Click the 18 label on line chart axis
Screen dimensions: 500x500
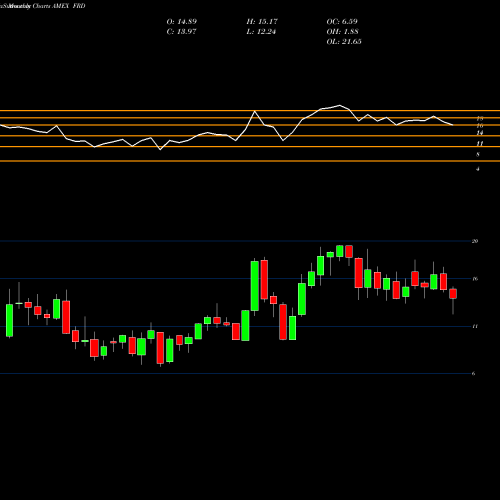480,118
